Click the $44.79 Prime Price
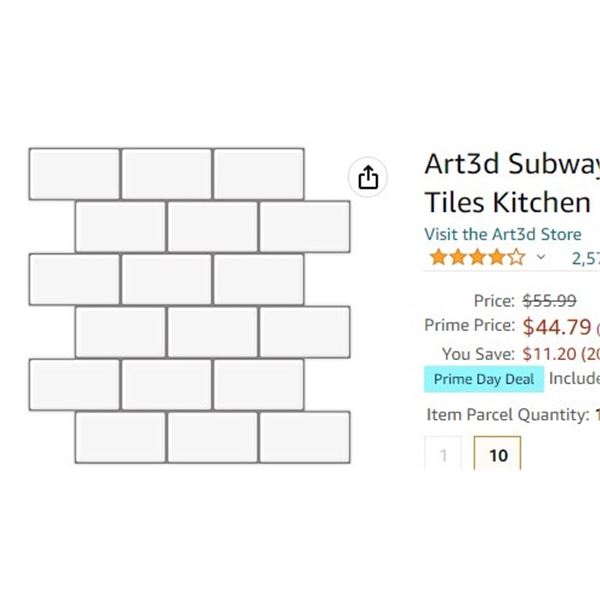The width and height of the screenshot is (600, 600). click(556, 326)
